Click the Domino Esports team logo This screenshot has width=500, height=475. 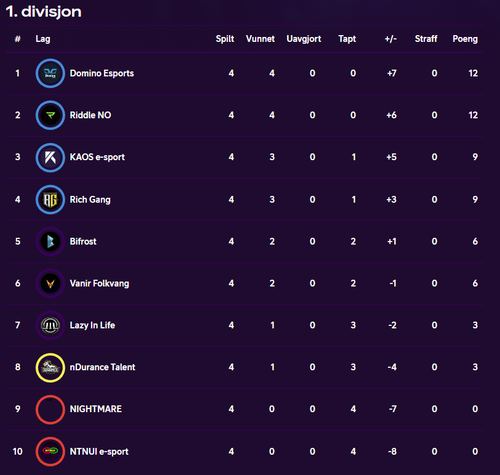(50, 73)
